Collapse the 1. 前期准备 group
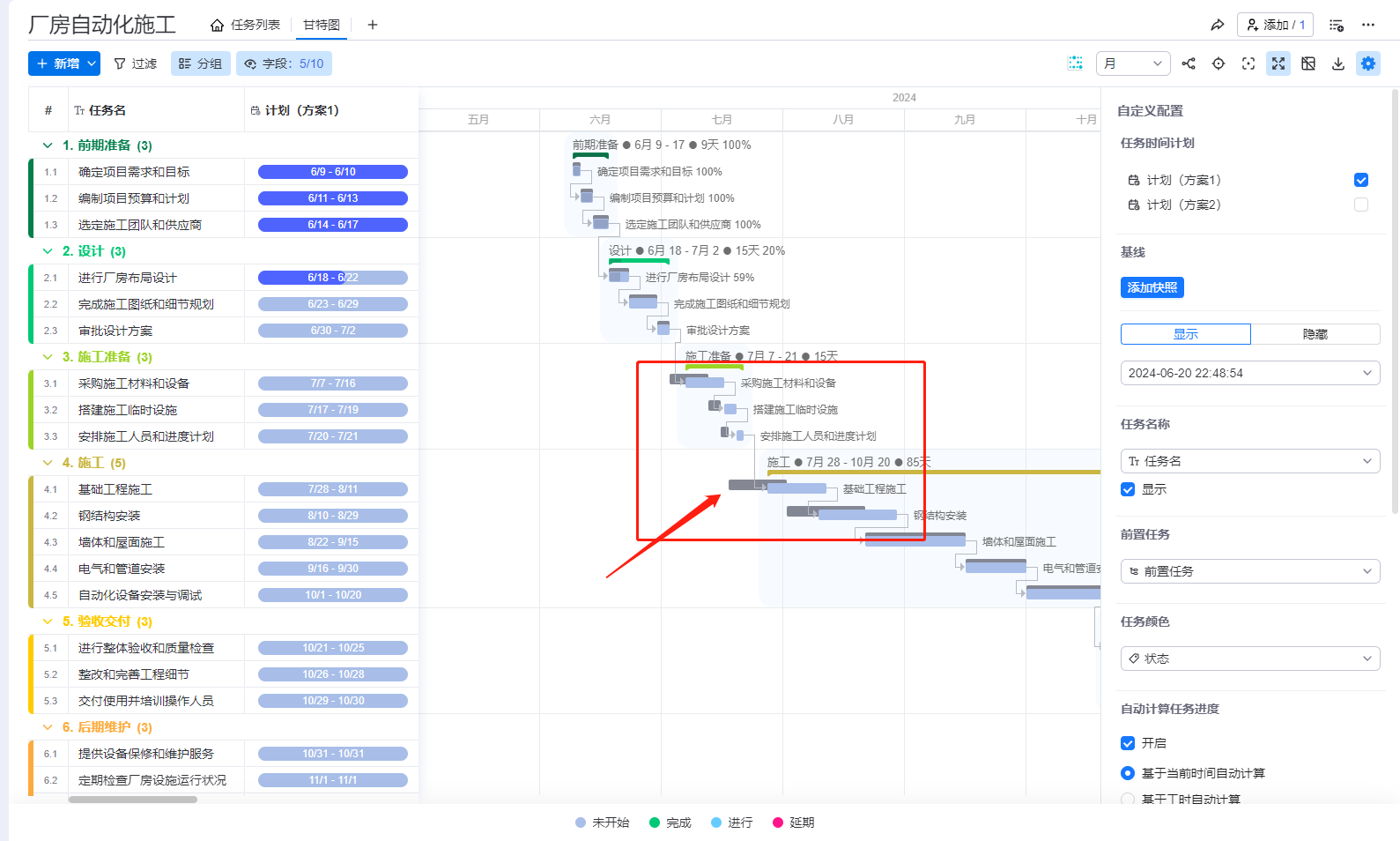The image size is (1400, 841). (x=48, y=145)
